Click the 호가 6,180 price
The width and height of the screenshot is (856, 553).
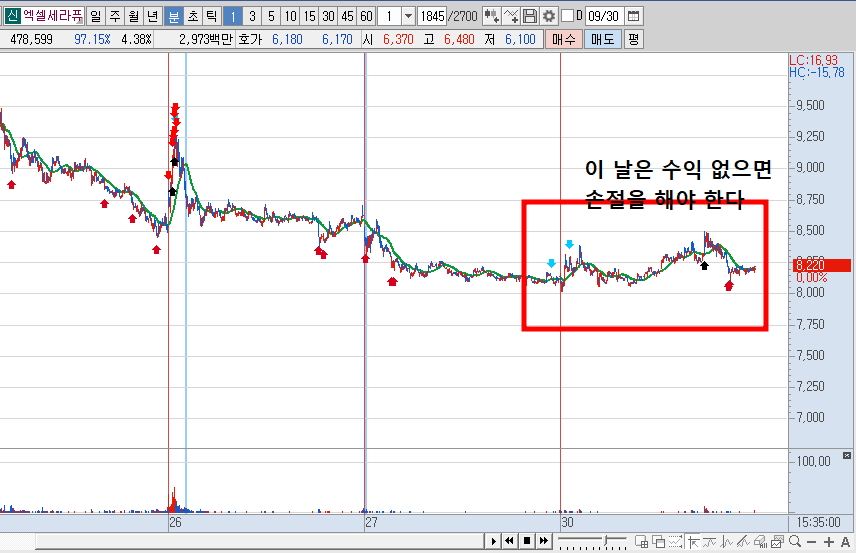287,39
